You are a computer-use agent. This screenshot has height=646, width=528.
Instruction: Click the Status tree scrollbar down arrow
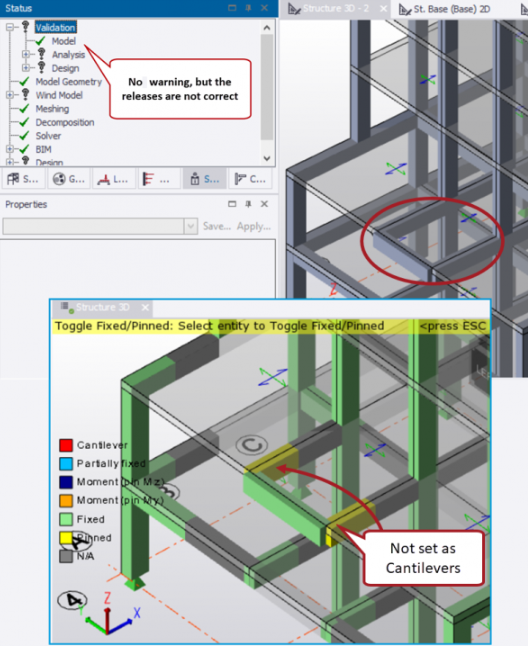[x=266, y=158]
